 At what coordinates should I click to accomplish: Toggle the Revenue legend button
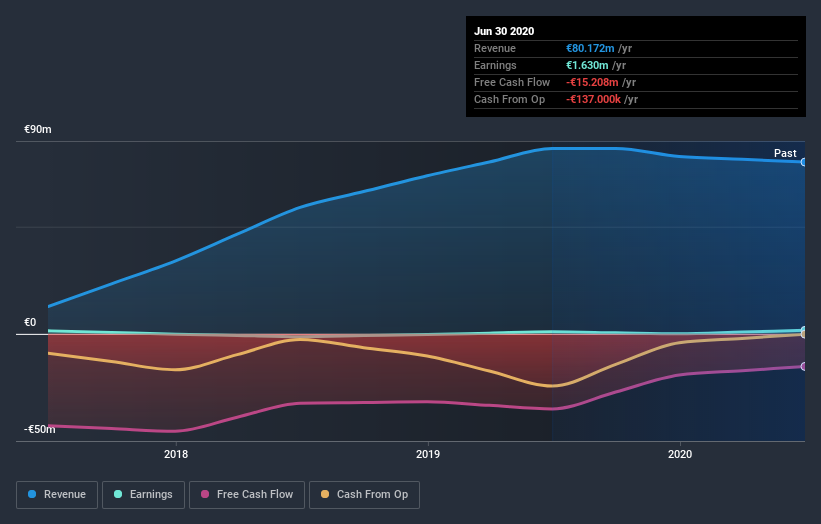pos(57,495)
